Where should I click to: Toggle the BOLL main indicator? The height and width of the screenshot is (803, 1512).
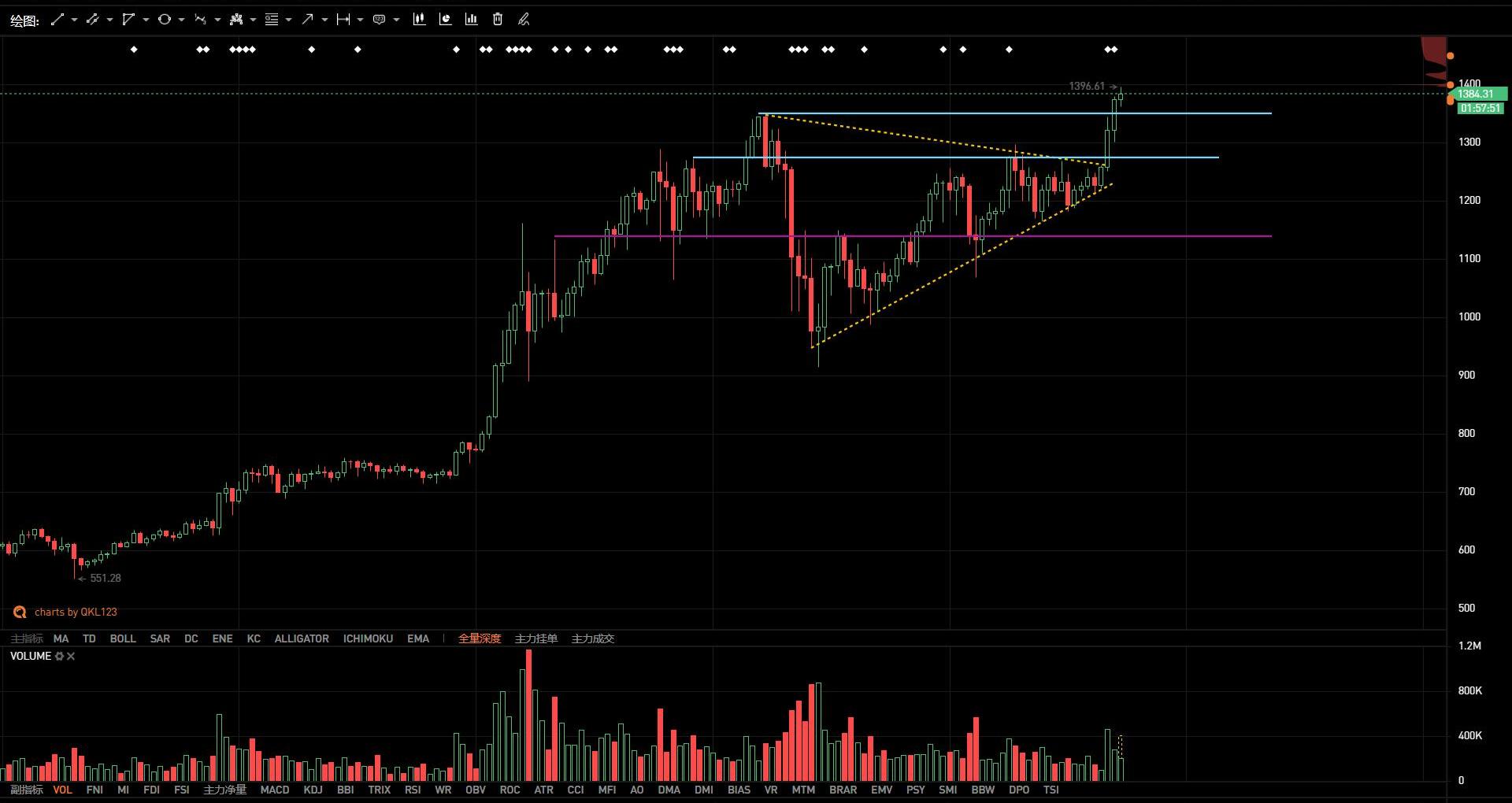(x=122, y=638)
